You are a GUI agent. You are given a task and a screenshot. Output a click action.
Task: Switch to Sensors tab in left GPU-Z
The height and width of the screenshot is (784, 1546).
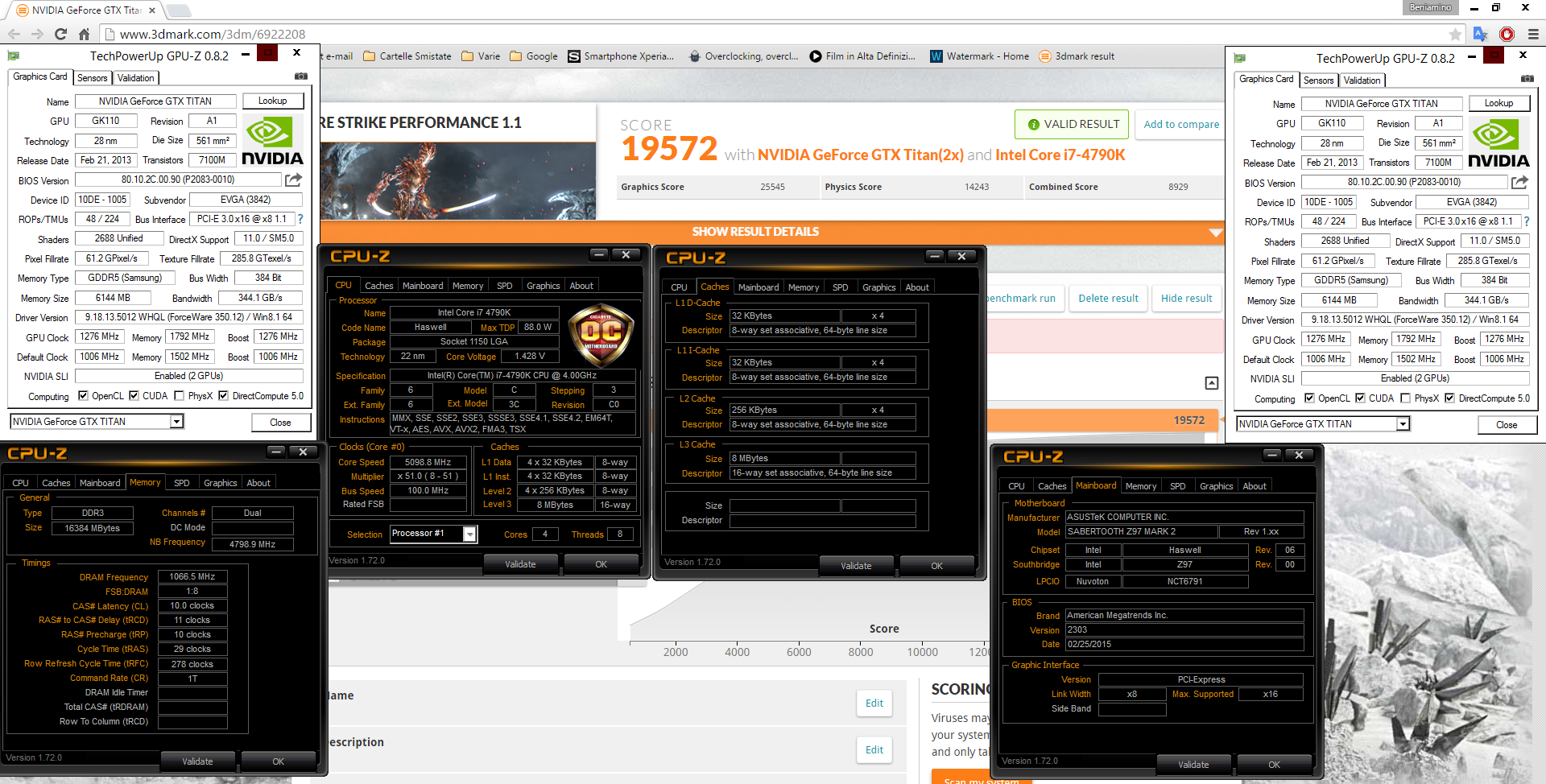pos(92,78)
